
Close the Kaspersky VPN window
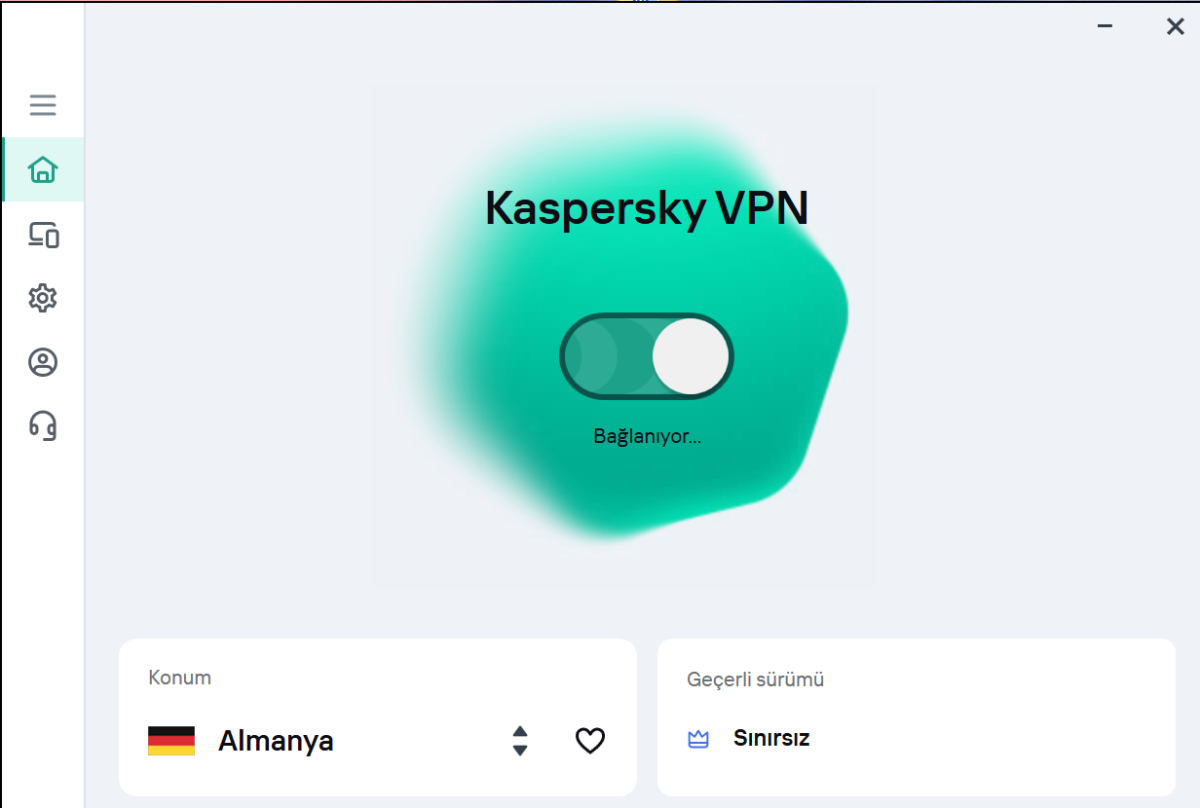pyautogui.click(x=1175, y=27)
